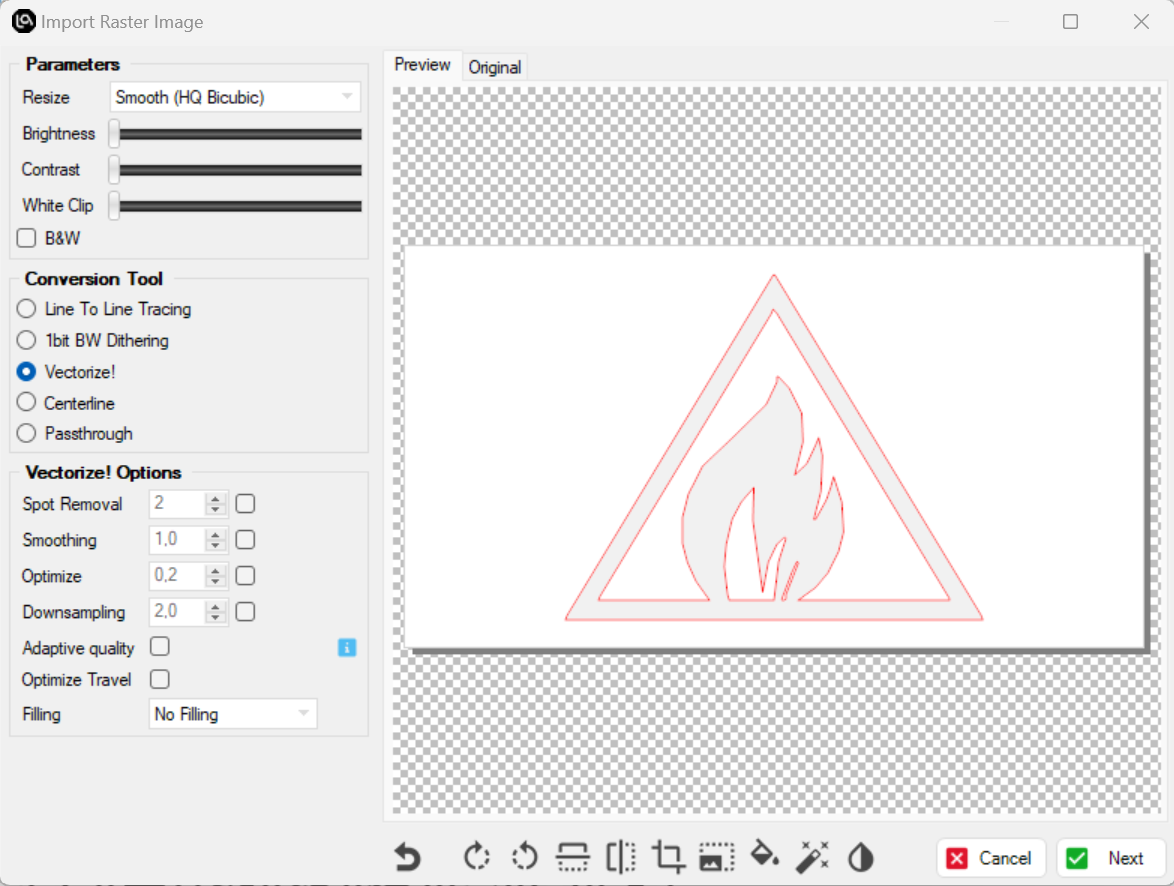Rotate image clockwise using the toolbar icon
The height and width of the screenshot is (886, 1174).
pos(477,857)
